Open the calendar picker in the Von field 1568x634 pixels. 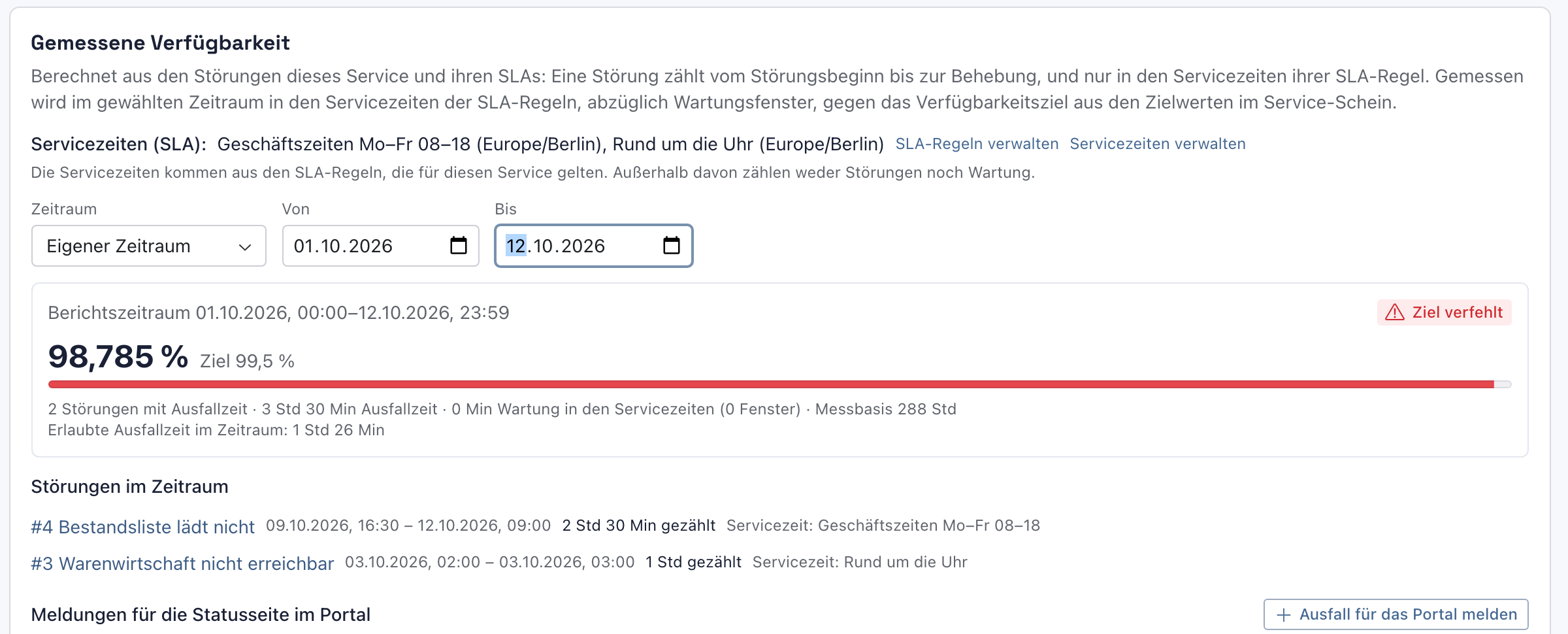459,246
